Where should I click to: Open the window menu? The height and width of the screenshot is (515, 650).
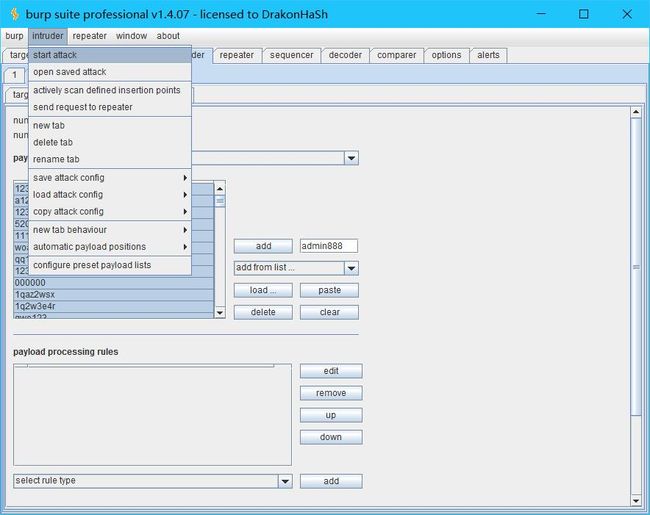[131, 36]
